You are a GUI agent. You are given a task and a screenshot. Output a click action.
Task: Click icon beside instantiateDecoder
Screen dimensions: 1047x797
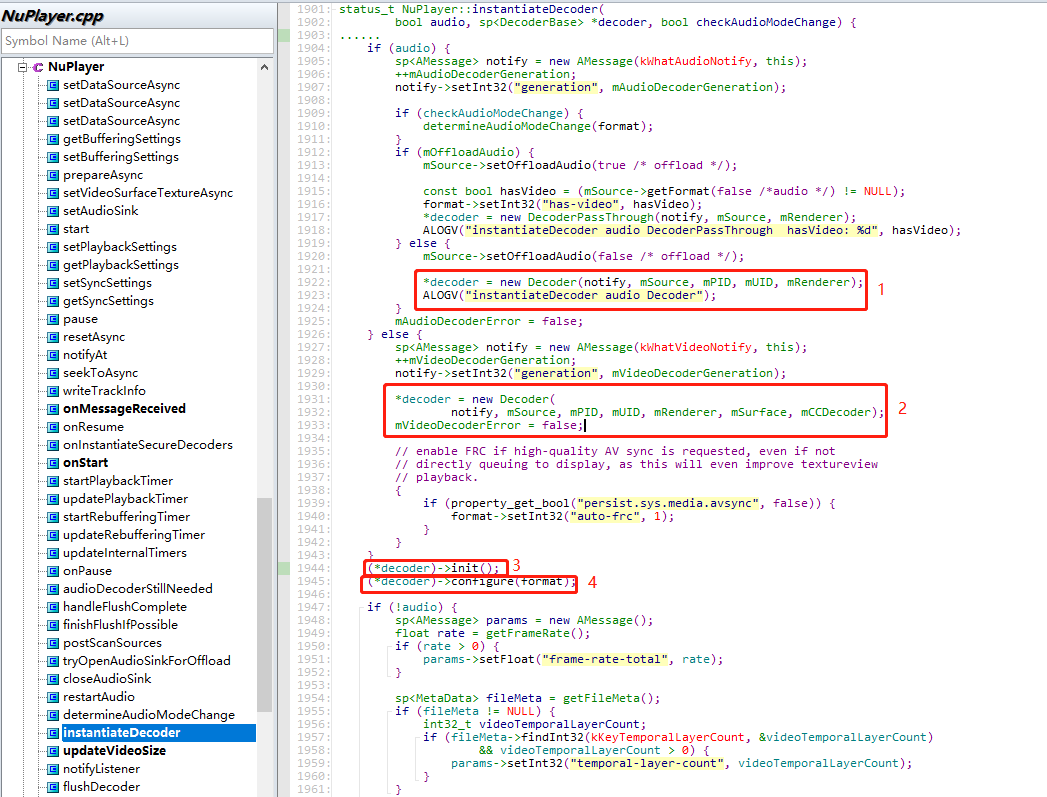tap(53, 733)
